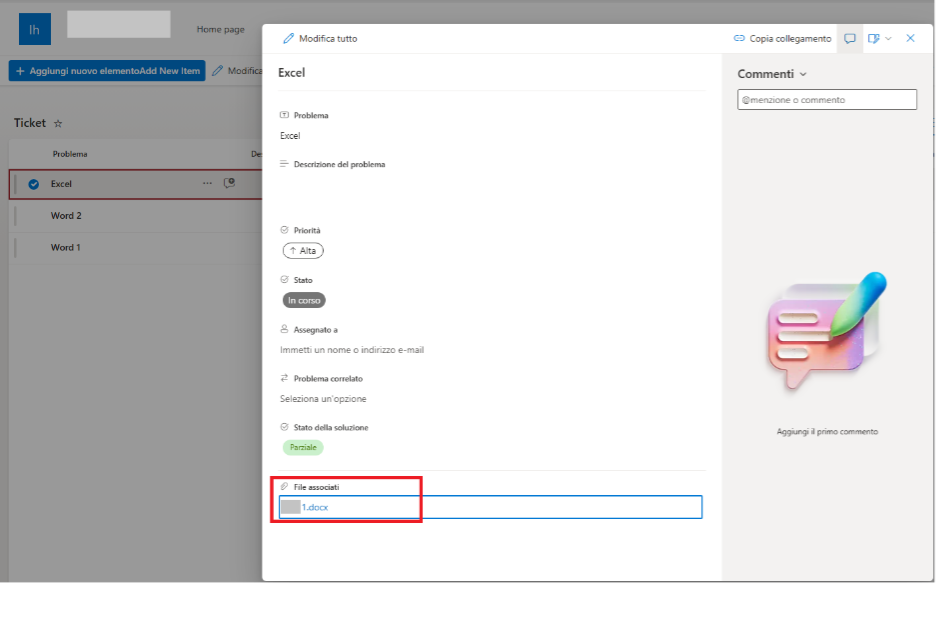Open the form customization icon dropdown
936x634 pixels.
[880, 39]
